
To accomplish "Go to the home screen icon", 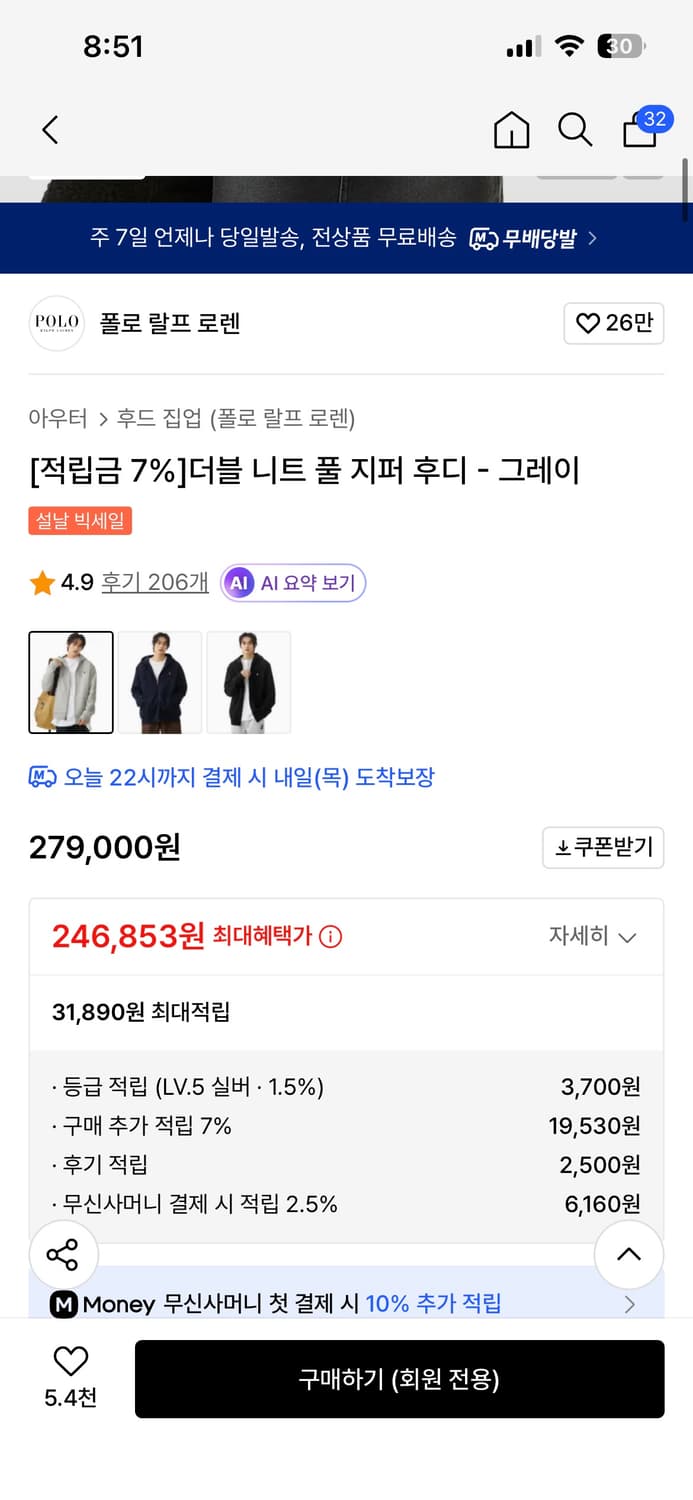I will point(511,131).
